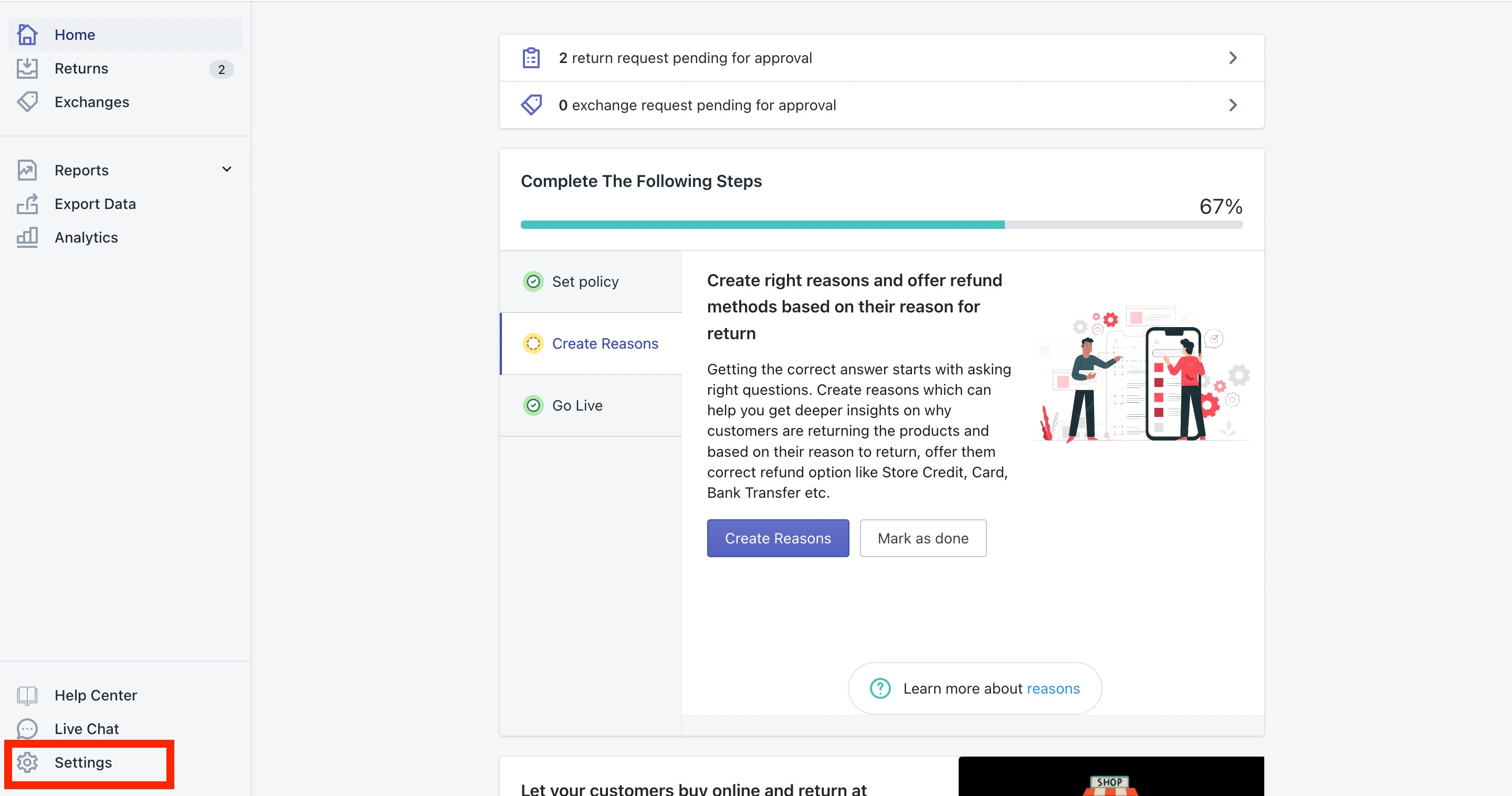Click the Export Data icon
This screenshot has height=796, width=1512.
click(x=27, y=204)
